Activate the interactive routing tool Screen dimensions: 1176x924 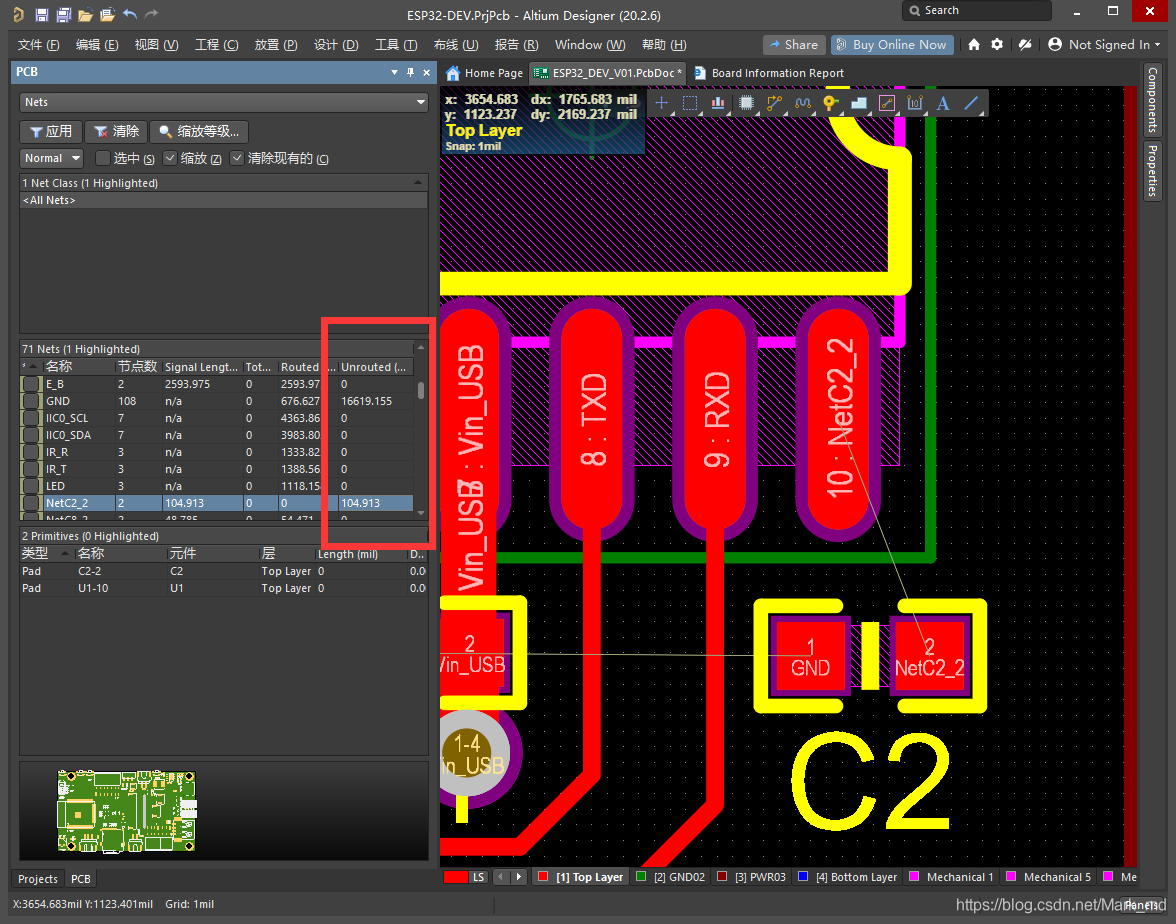click(774, 104)
